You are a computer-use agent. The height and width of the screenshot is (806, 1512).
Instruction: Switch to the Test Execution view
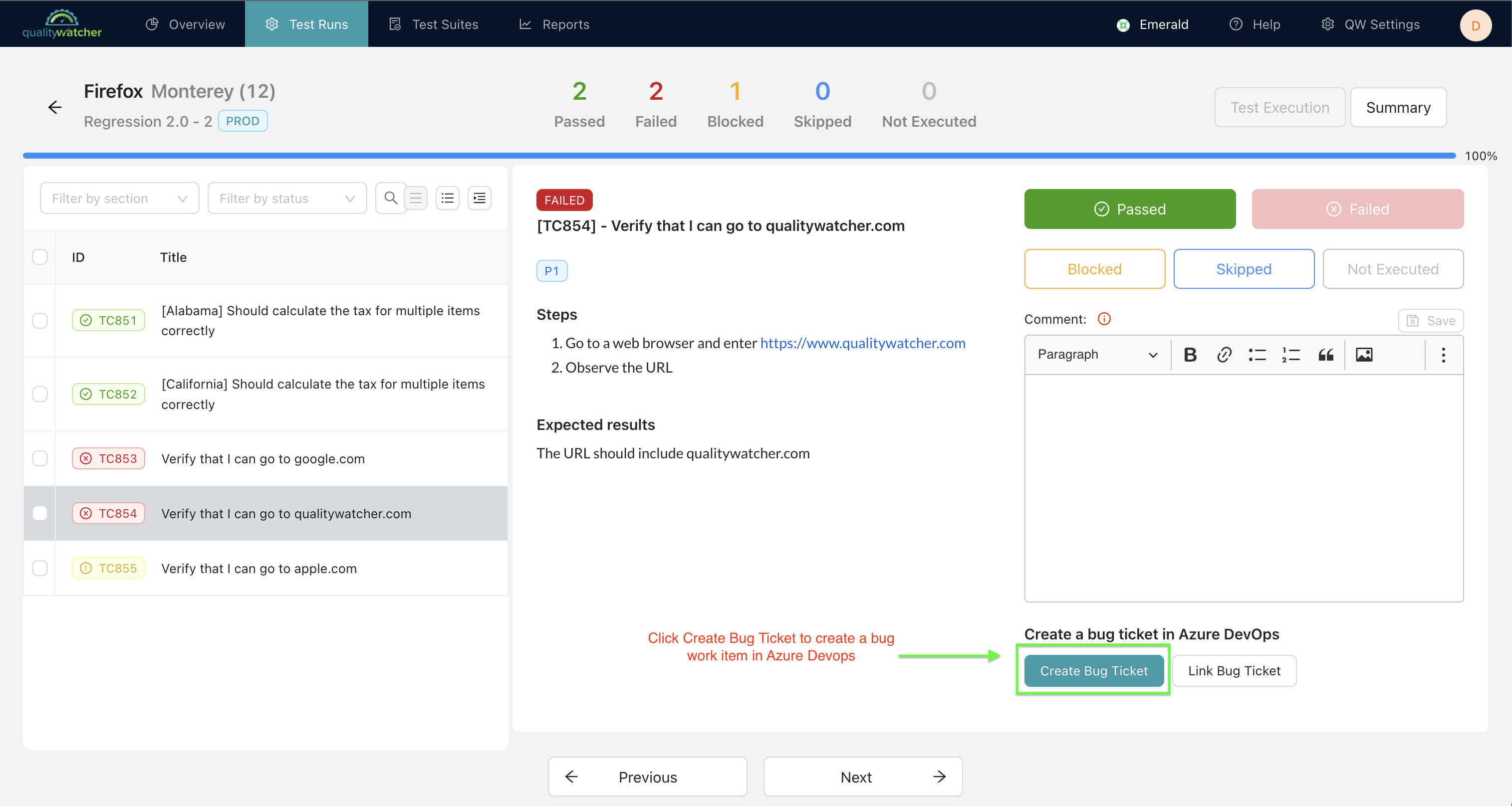tap(1279, 107)
